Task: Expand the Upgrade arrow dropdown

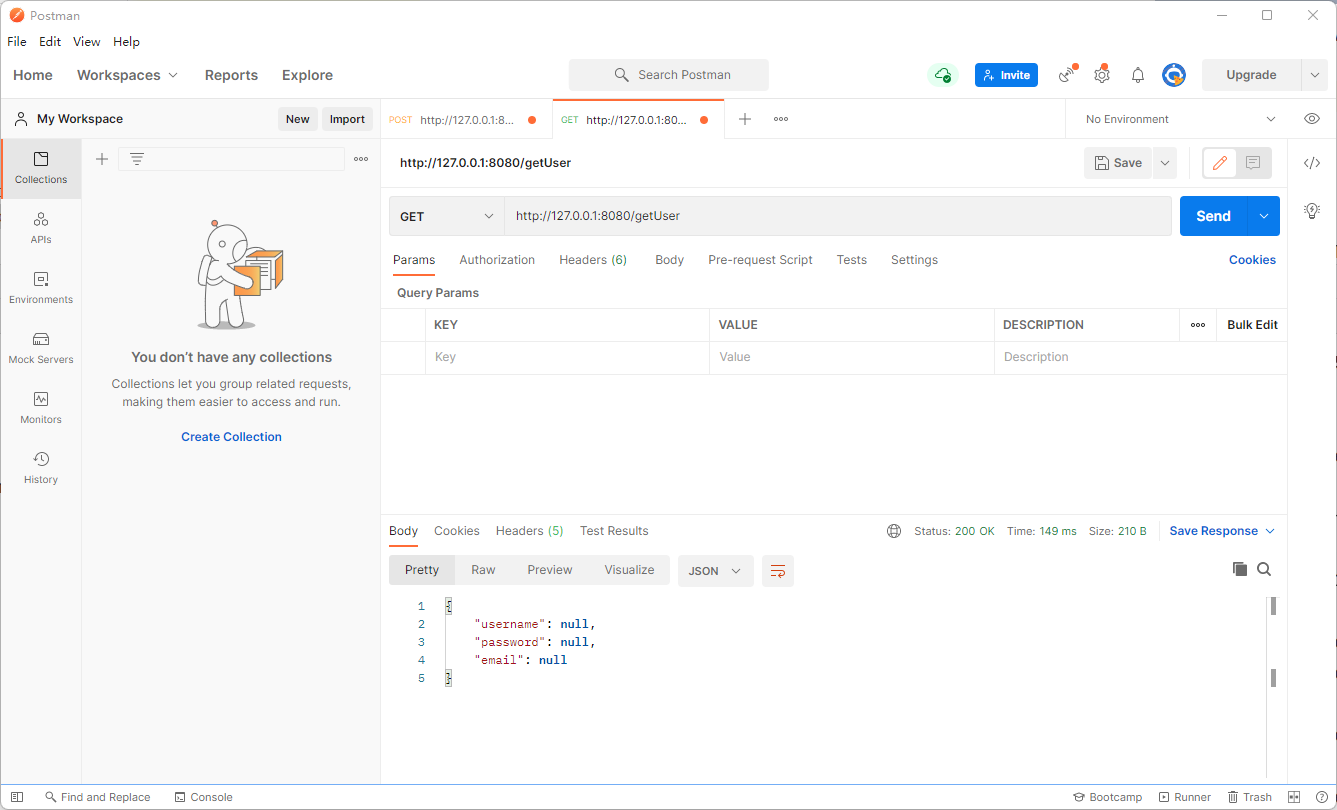Action: point(1315,75)
